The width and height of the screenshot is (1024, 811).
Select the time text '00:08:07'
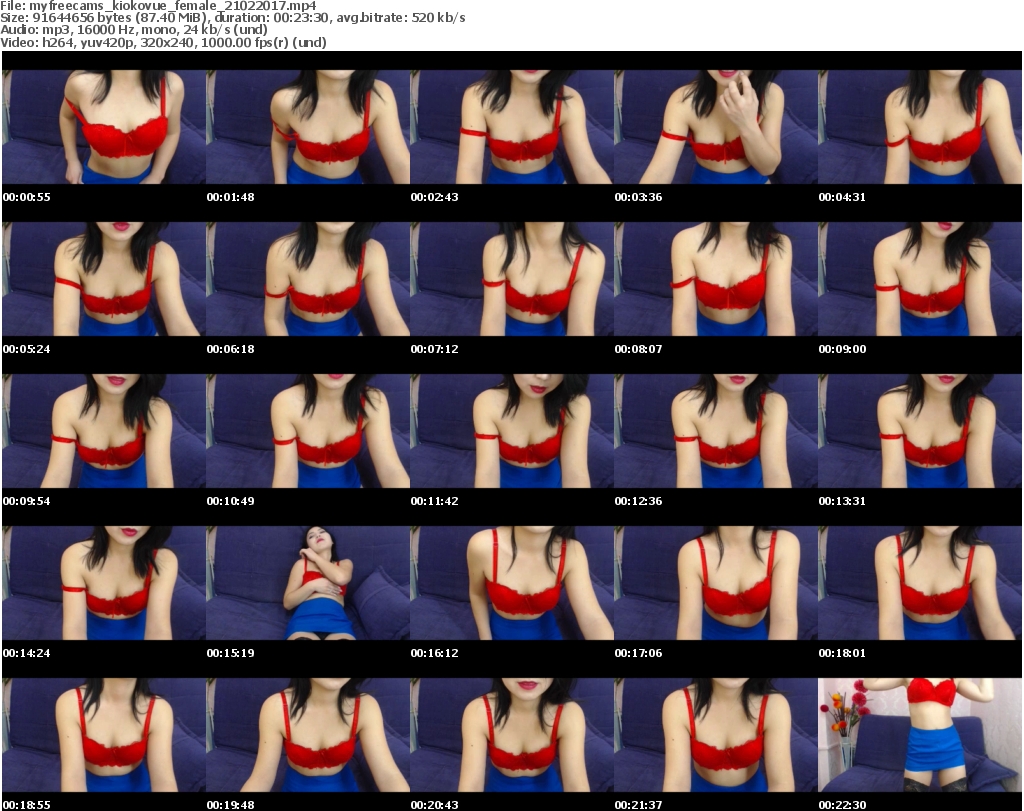tap(638, 349)
